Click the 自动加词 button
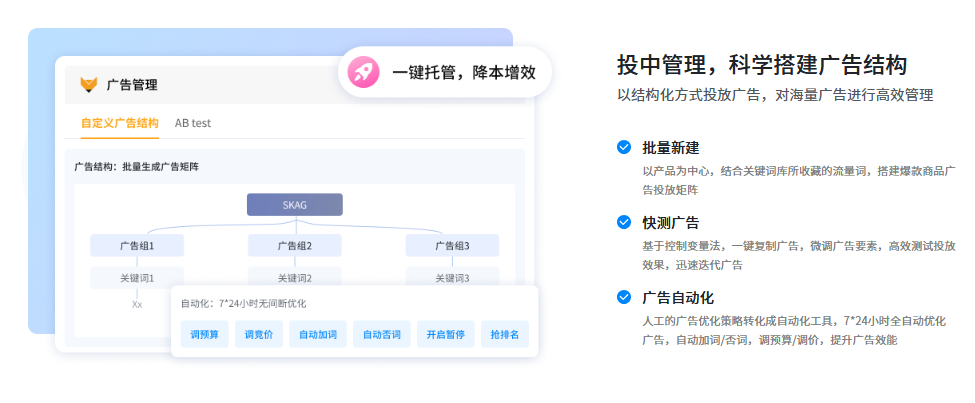The width and height of the screenshot is (975, 403). pos(319,335)
